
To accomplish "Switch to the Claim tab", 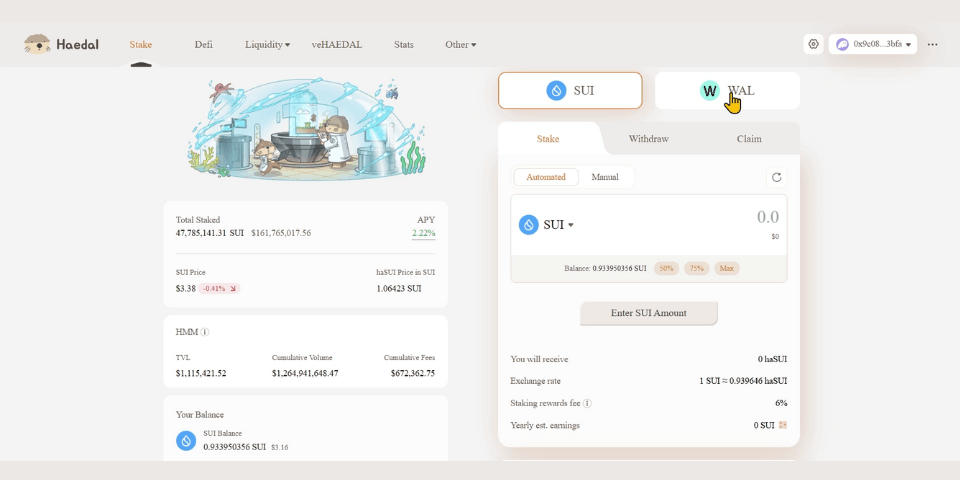I will click(x=749, y=138).
